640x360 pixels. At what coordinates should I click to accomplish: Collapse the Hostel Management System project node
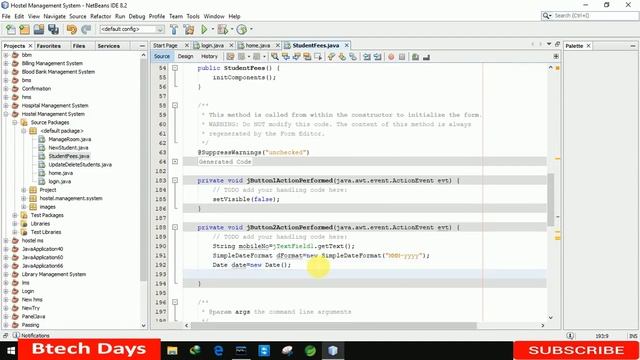6,114
